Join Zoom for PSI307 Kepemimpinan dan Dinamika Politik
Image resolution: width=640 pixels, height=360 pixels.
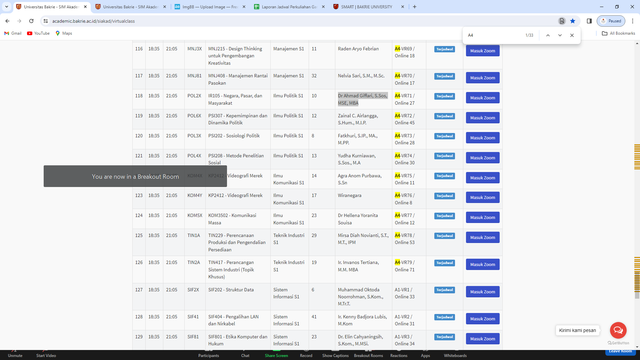coord(482,118)
